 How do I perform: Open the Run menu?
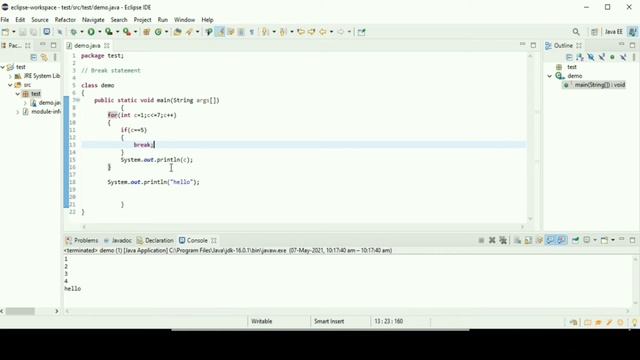162,20
